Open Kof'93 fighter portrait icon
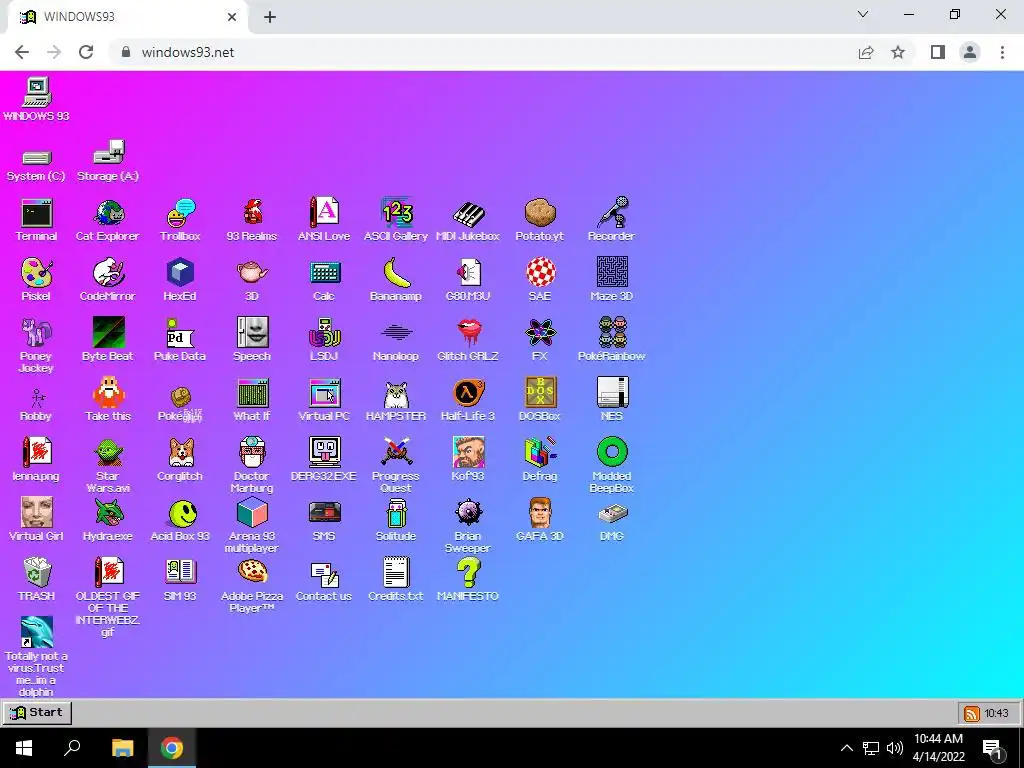This screenshot has width=1024, height=768. point(468,453)
